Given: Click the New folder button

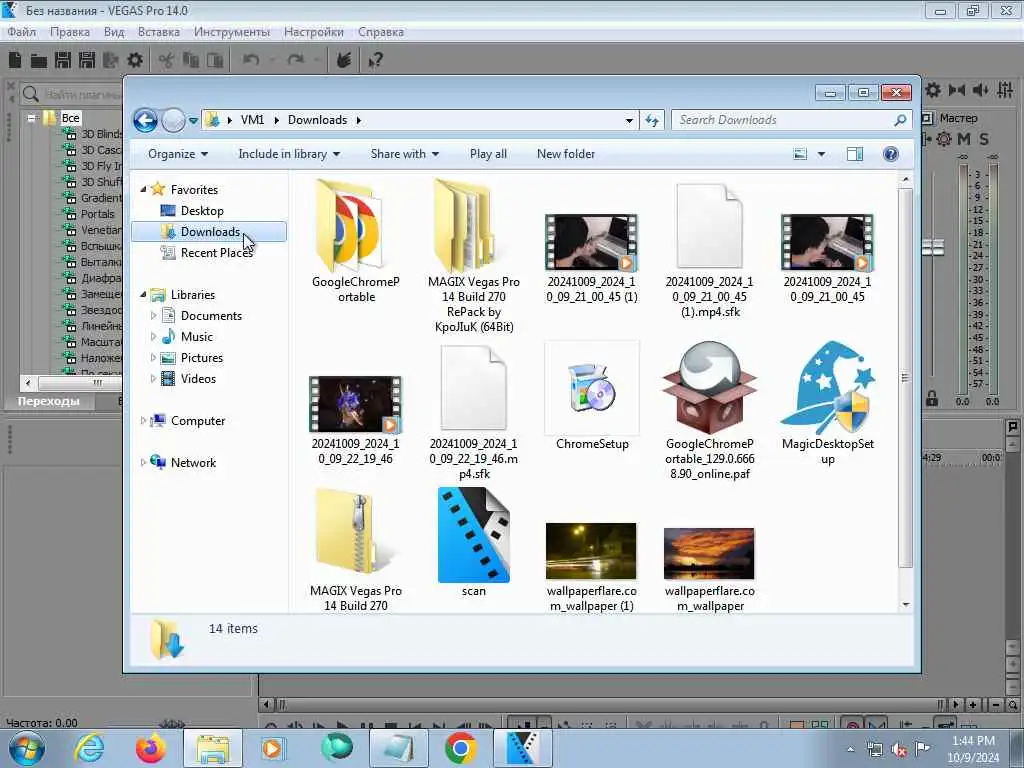Looking at the screenshot, I should click(x=566, y=154).
